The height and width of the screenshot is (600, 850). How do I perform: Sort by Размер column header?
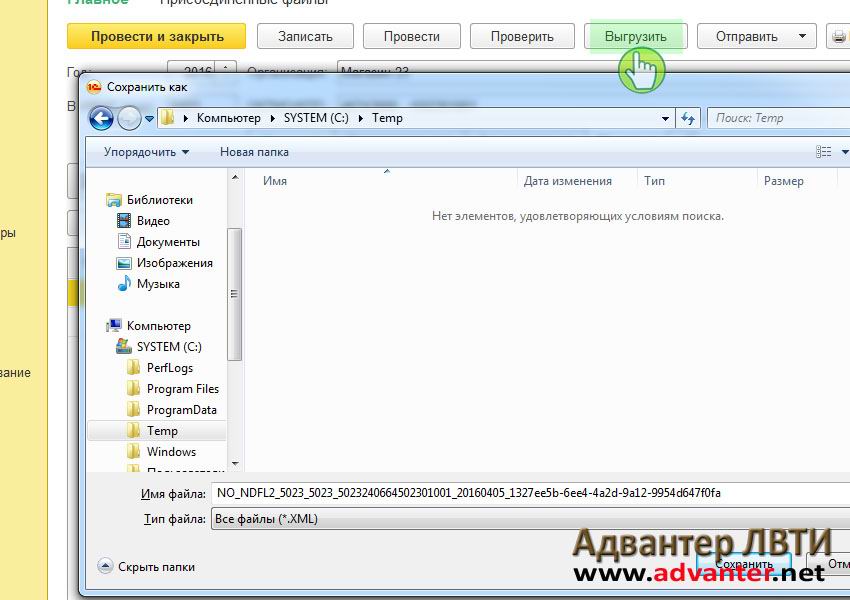pos(783,181)
